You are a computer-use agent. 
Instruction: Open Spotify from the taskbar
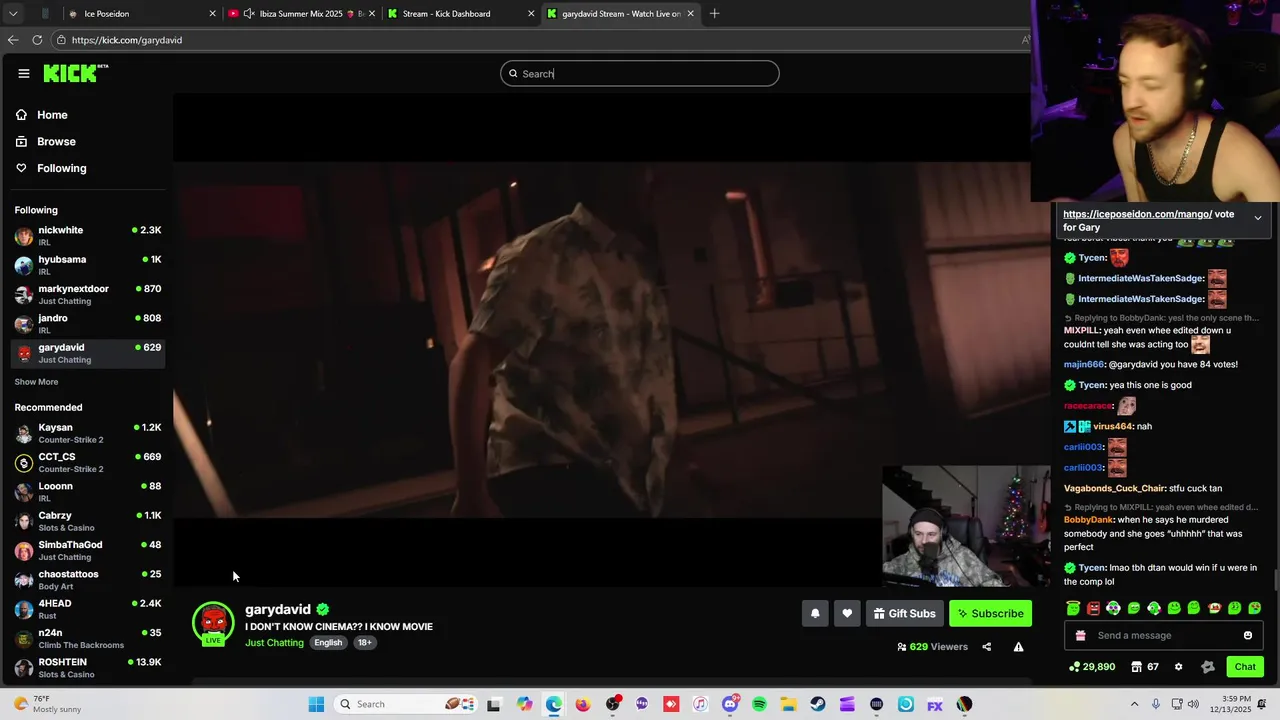tap(759, 704)
